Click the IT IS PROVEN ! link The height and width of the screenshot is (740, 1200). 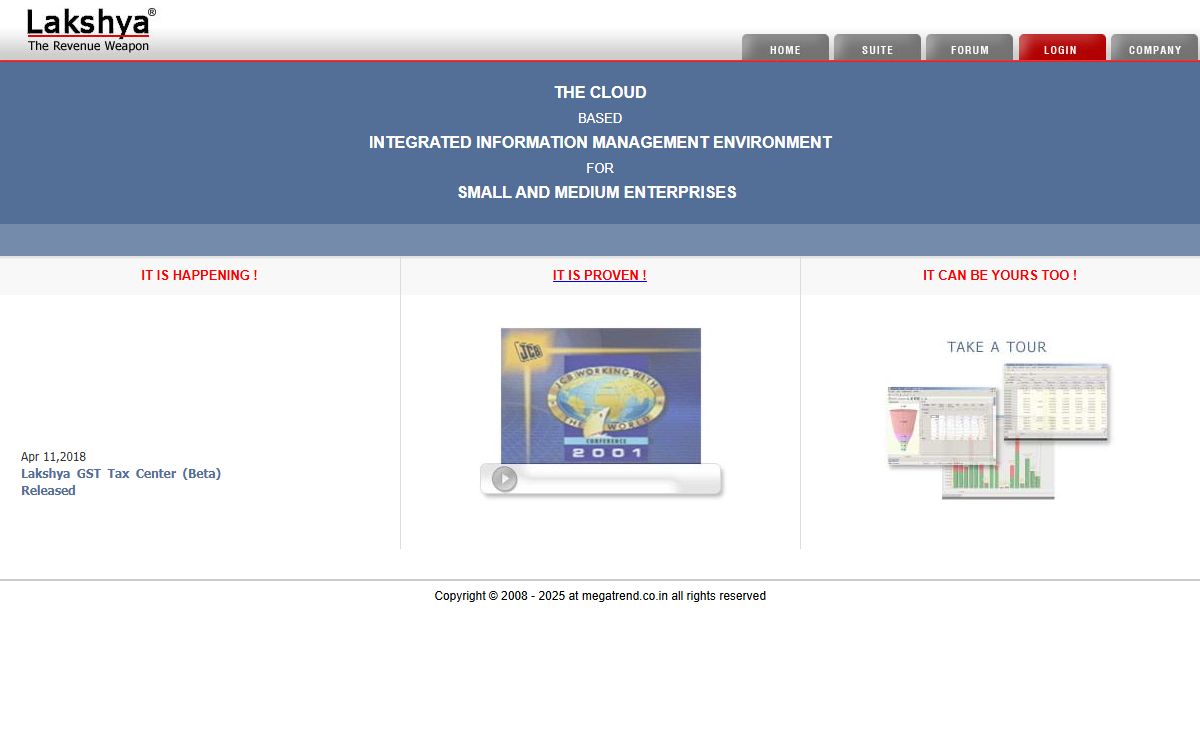point(600,275)
